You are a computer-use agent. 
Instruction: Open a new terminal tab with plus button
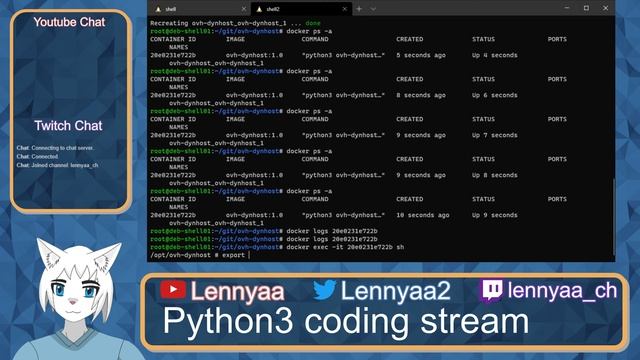[359, 9]
